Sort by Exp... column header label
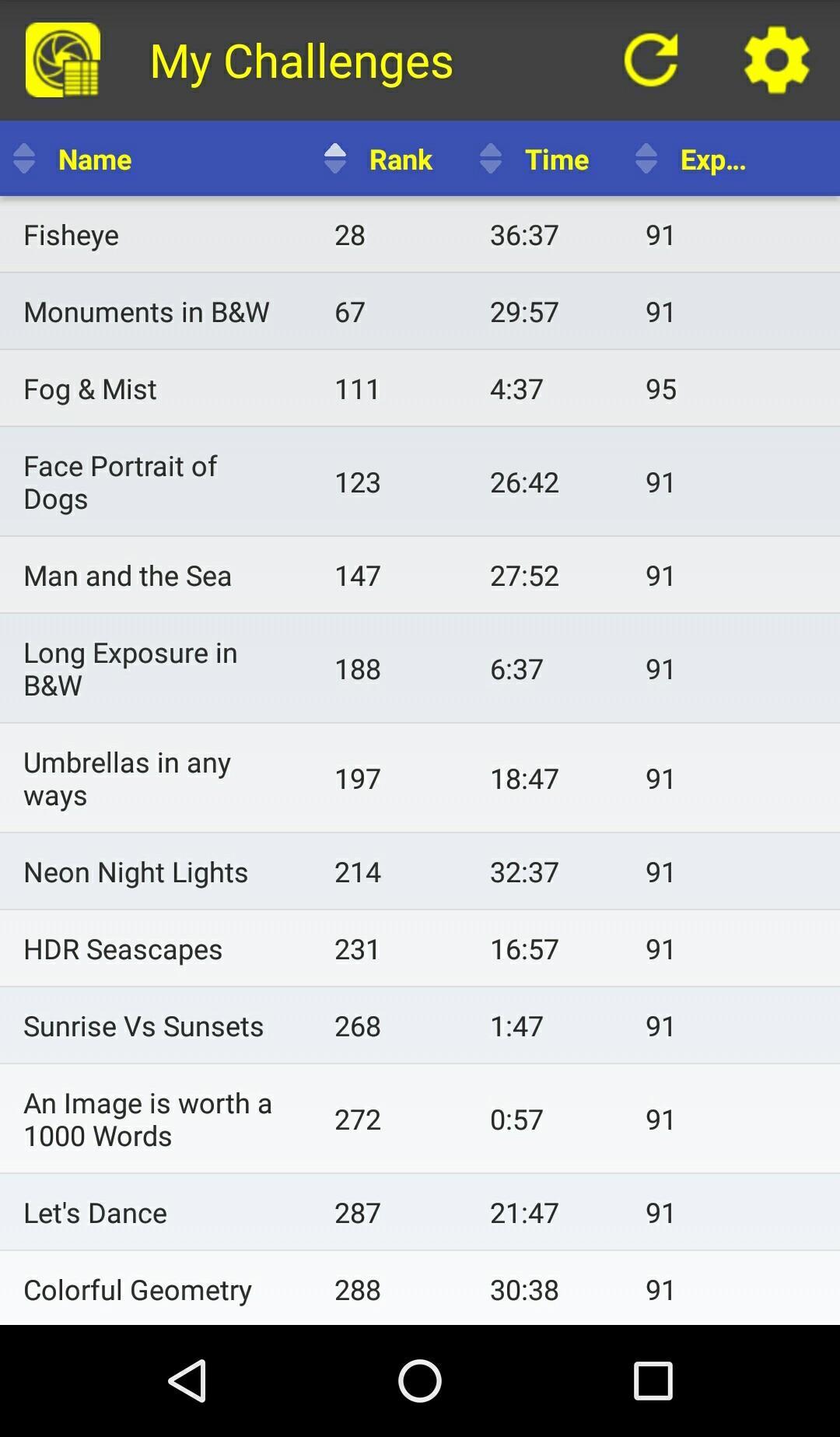 pyautogui.click(x=713, y=159)
